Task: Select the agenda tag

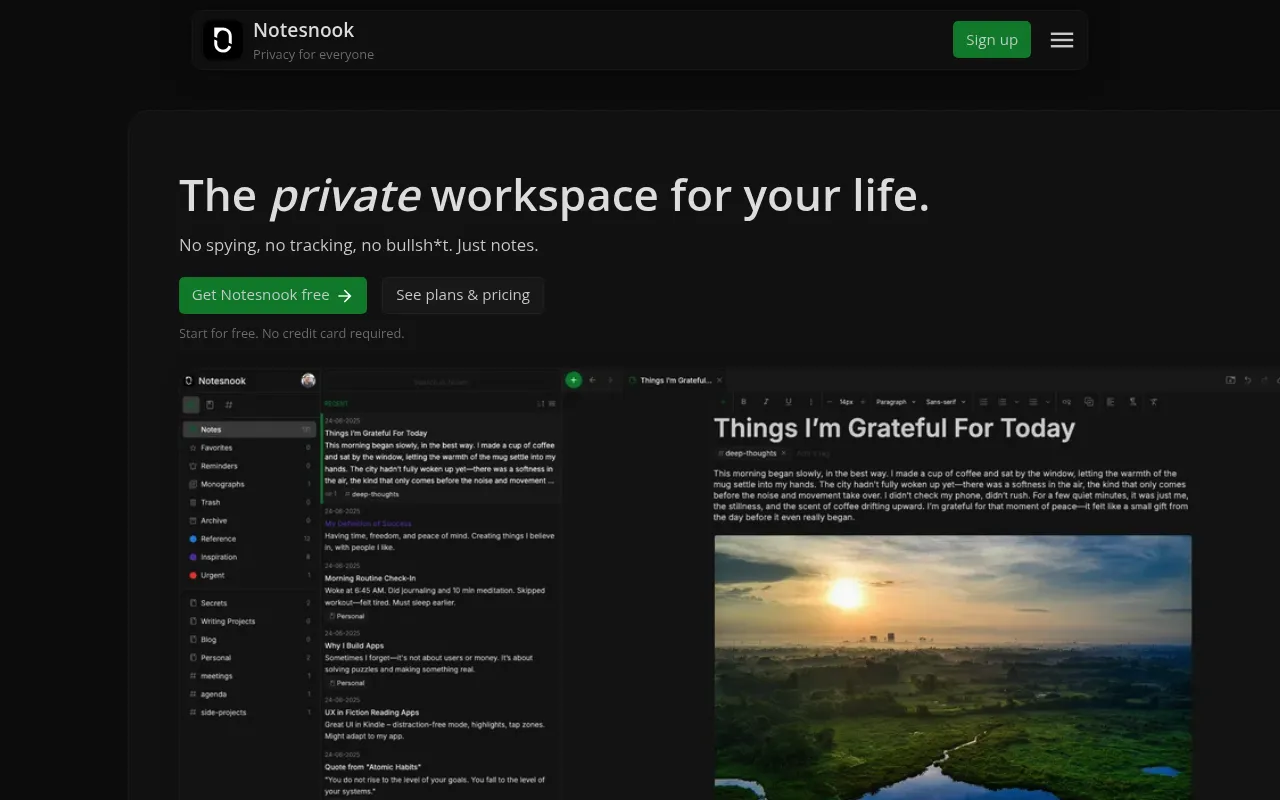Action: pos(250,694)
